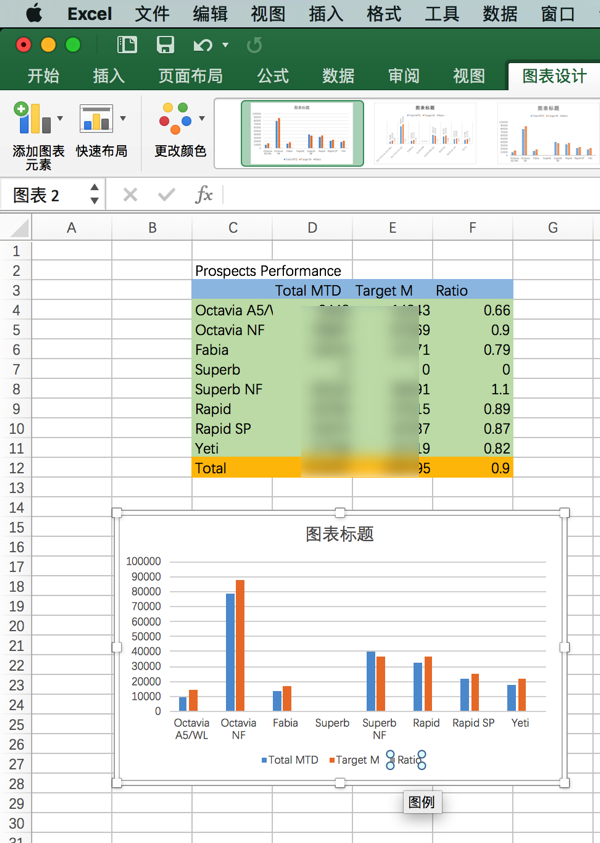
Task: Select the second chart style thumbnail
Action: pyautogui.click(x=425, y=133)
